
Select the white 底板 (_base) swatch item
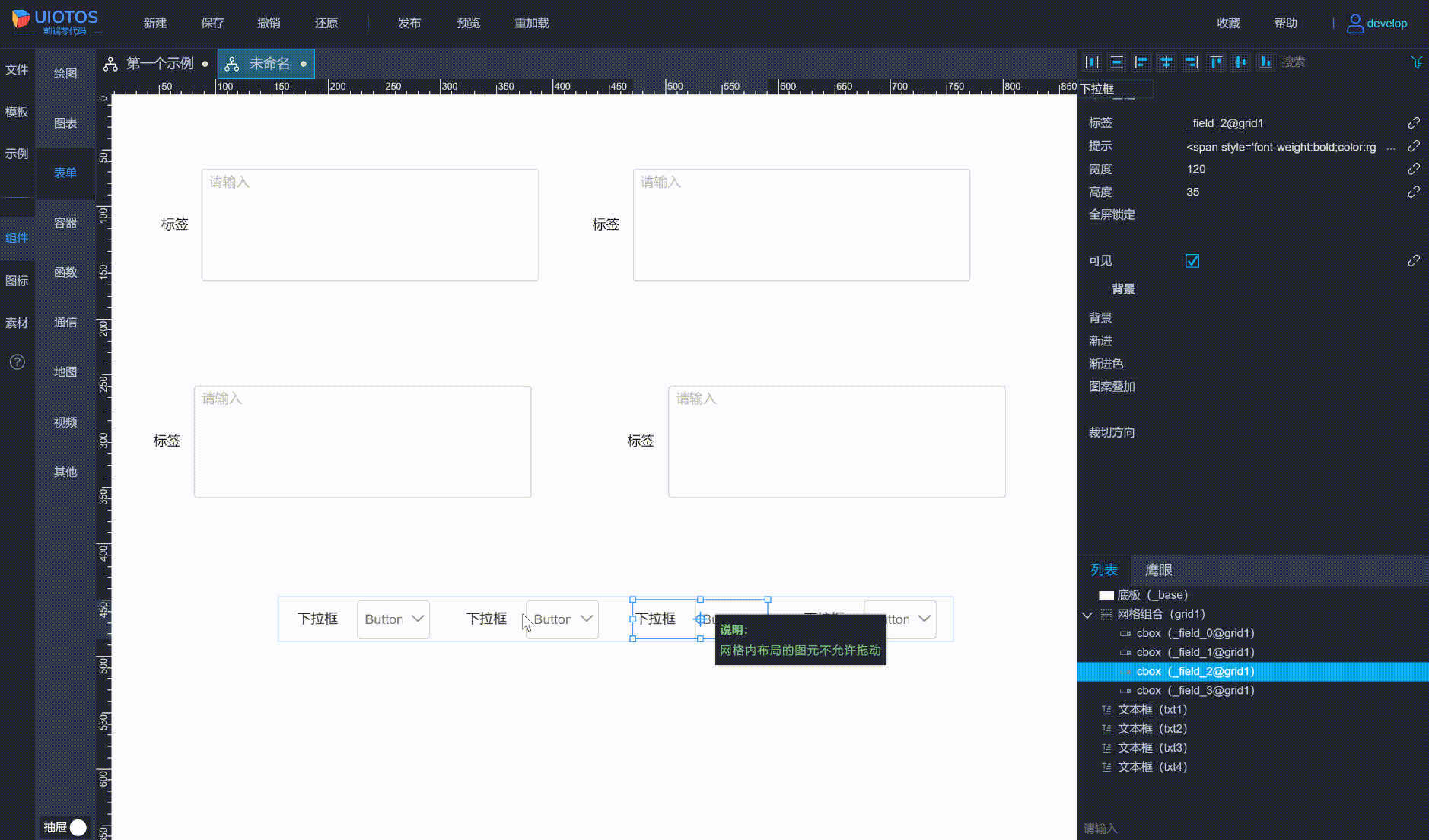point(1106,595)
